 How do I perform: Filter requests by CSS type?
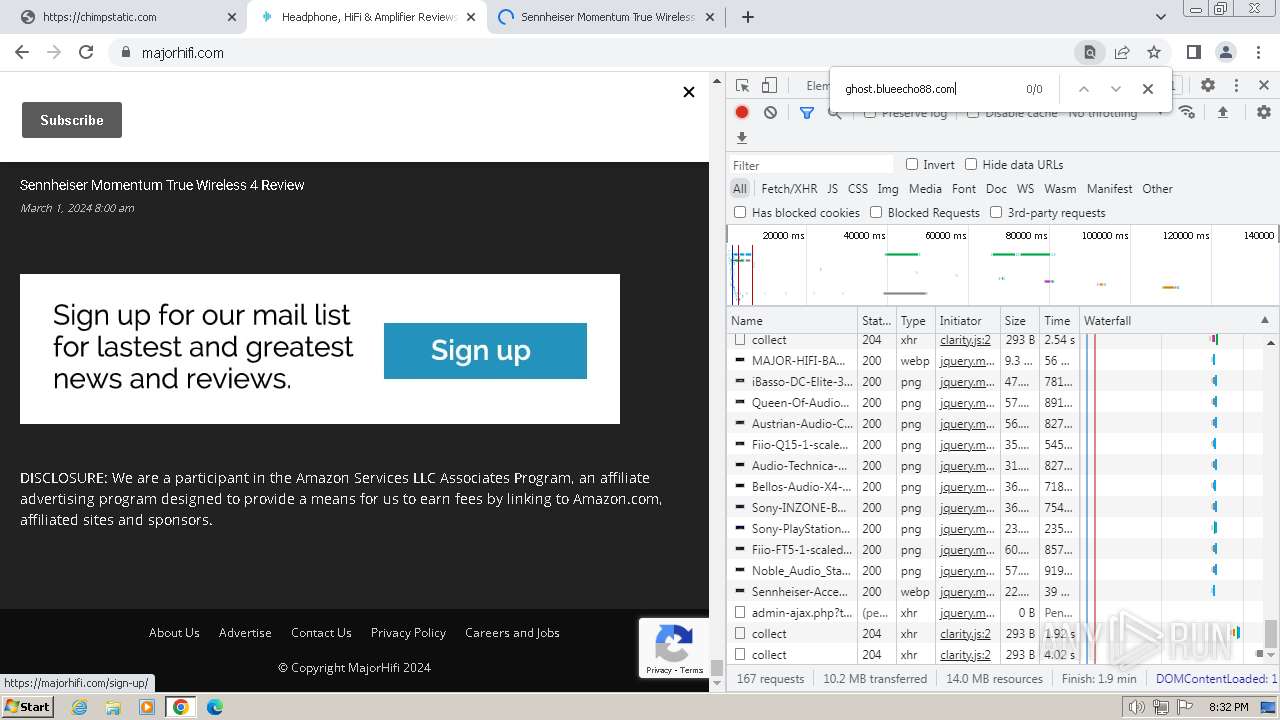[x=858, y=188]
